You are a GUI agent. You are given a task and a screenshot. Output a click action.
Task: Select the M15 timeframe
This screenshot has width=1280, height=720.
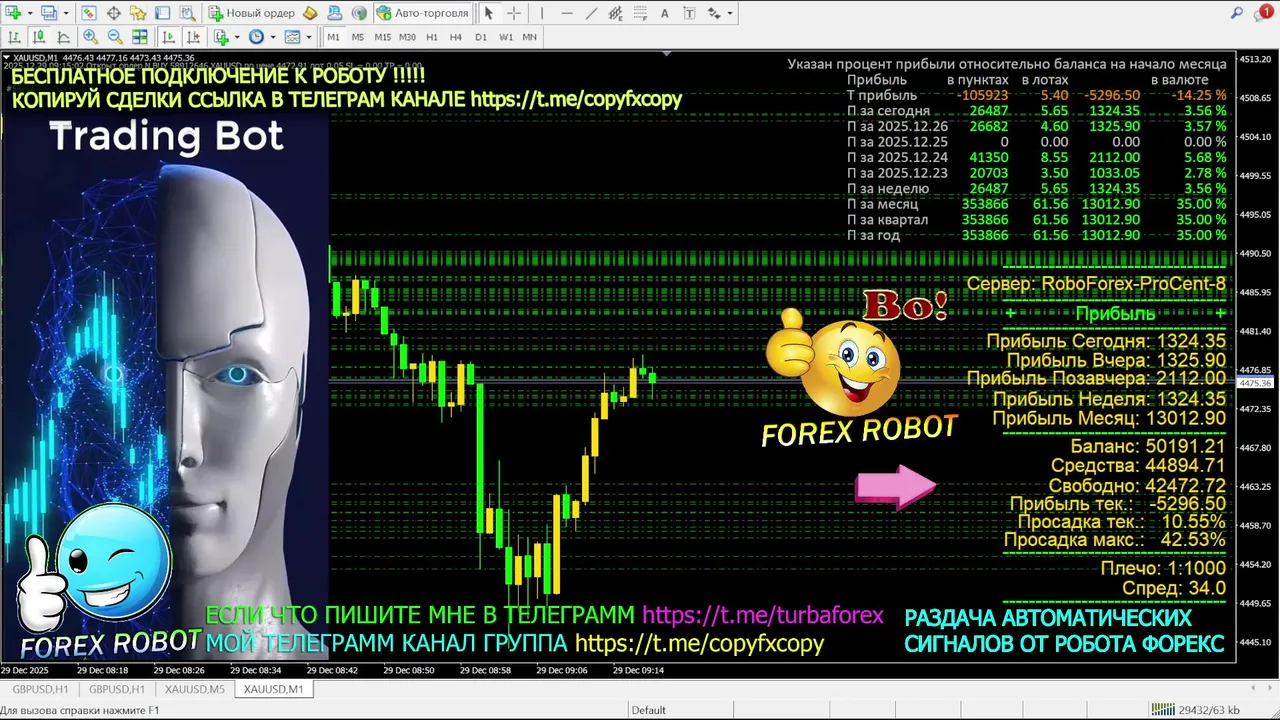click(383, 37)
